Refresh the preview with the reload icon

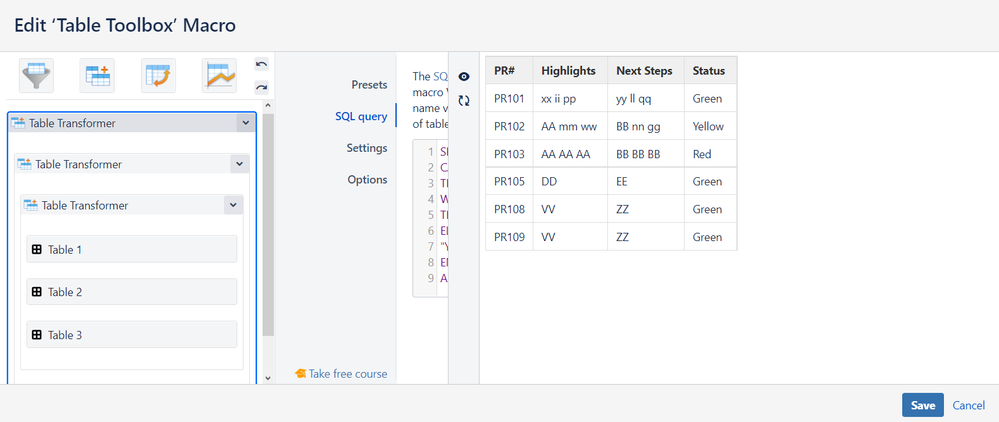[x=464, y=101]
